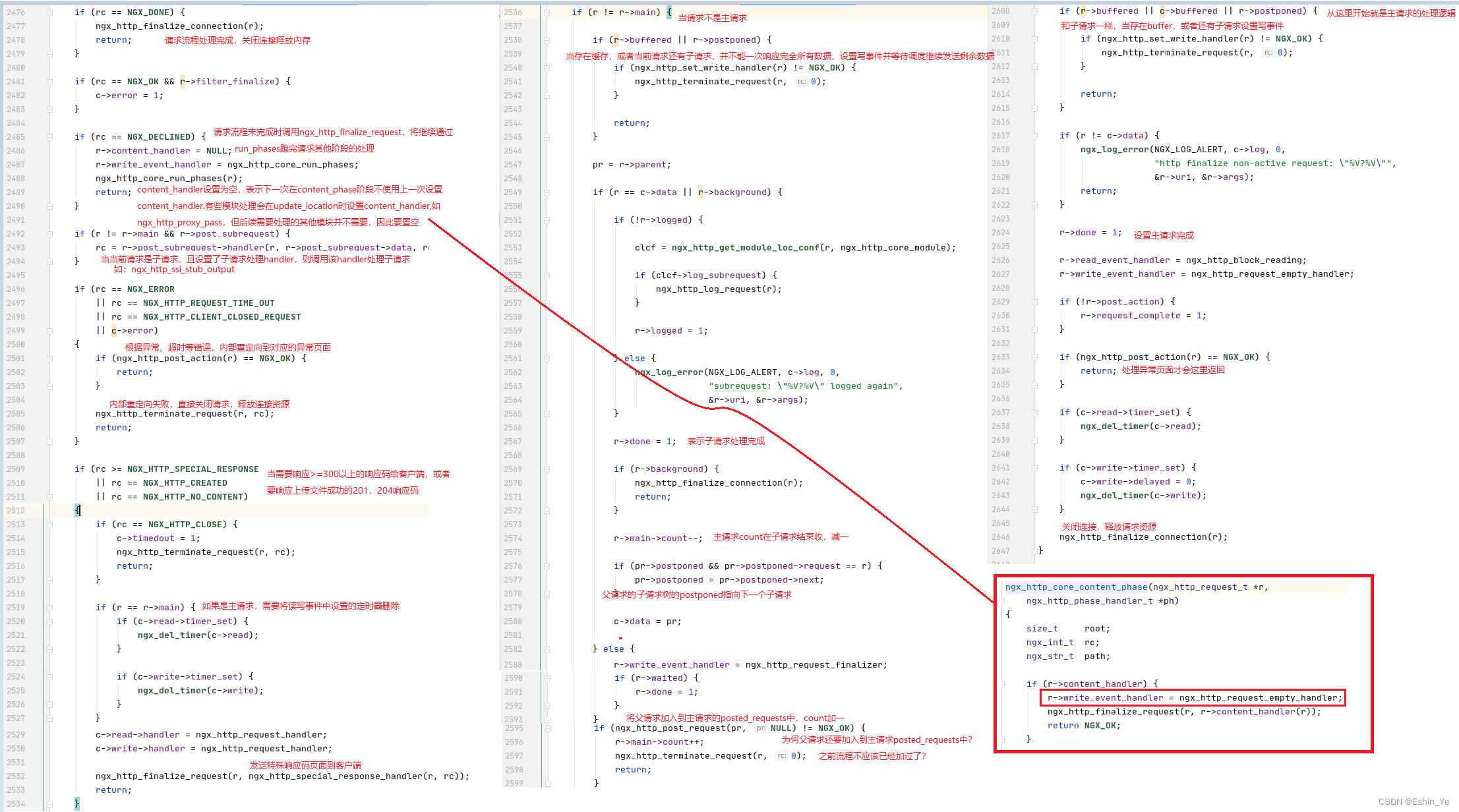This screenshot has width=1459, height=812.
Task: Click the ngx_http_core_content_phase function name
Action: coord(1076,587)
